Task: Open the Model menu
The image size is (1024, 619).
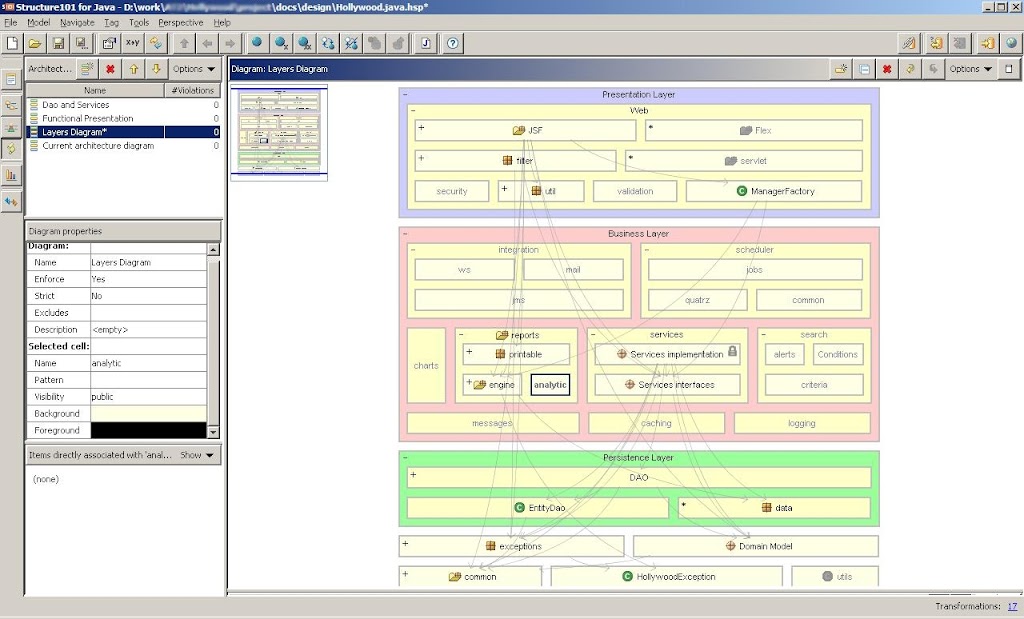Action: [x=39, y=22]
